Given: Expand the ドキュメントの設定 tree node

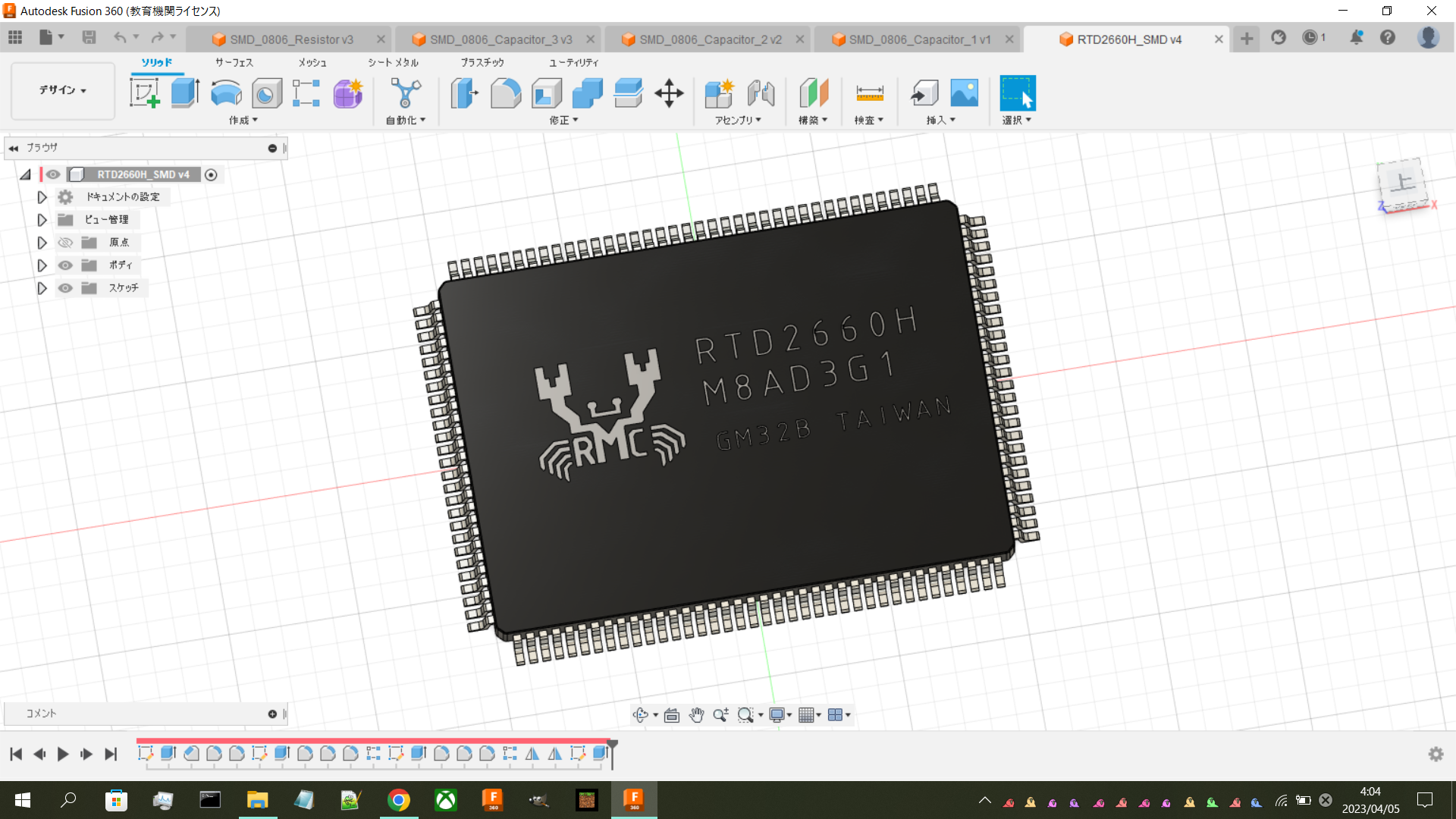Looking at the screenshot, I should pos(42,197).
